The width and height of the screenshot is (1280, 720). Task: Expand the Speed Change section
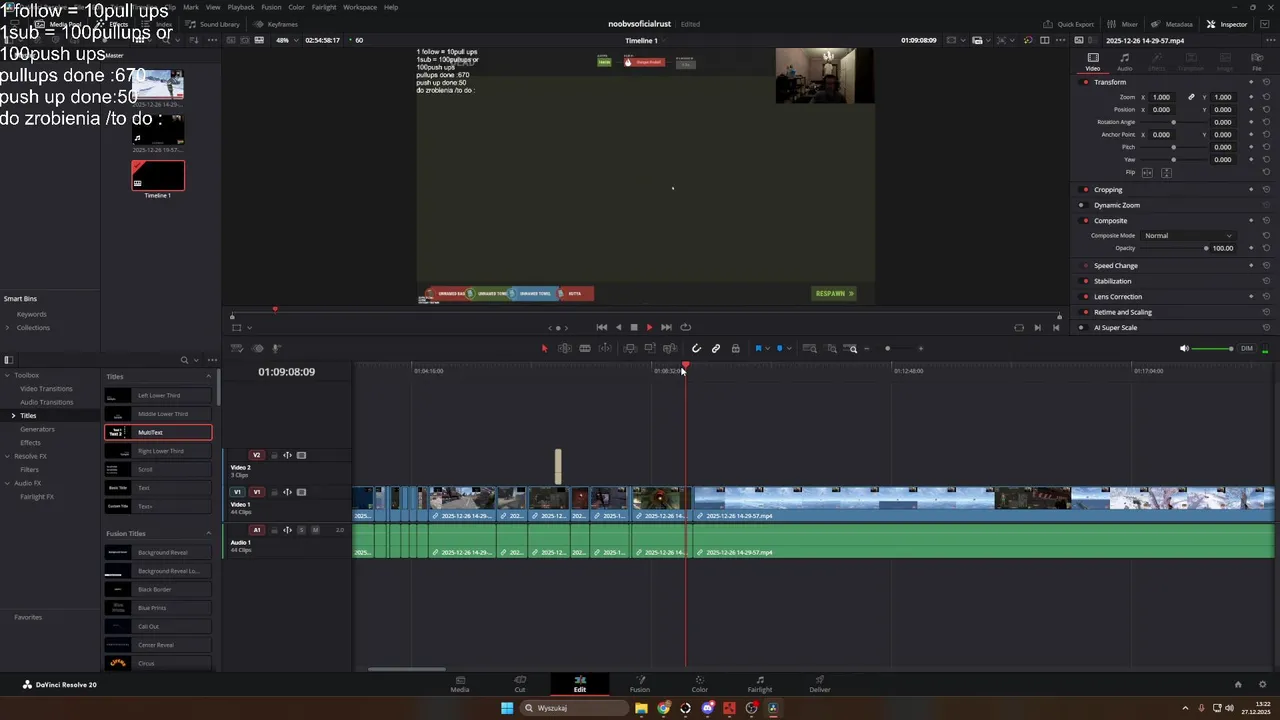(1116, 265)
